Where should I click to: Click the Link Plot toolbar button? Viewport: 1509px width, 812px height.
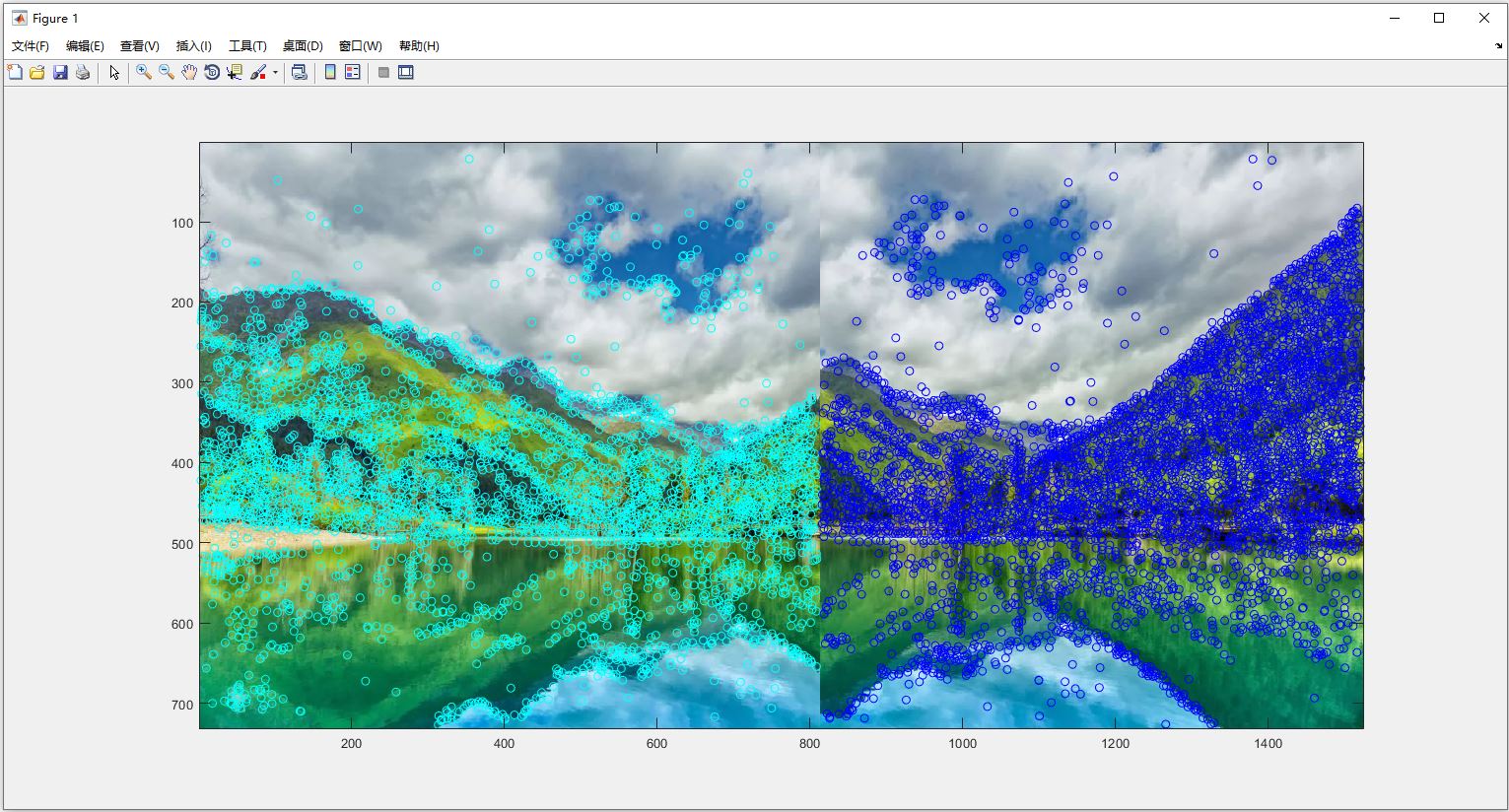(300, 72)
